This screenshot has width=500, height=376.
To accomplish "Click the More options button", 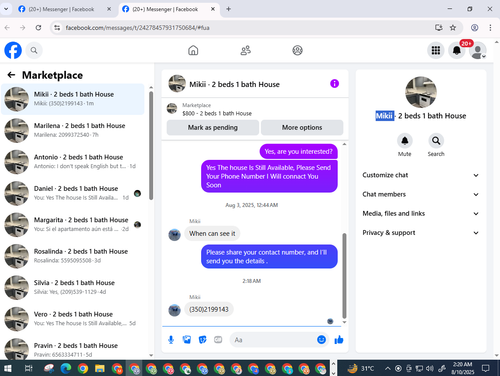I will [302, 127].
